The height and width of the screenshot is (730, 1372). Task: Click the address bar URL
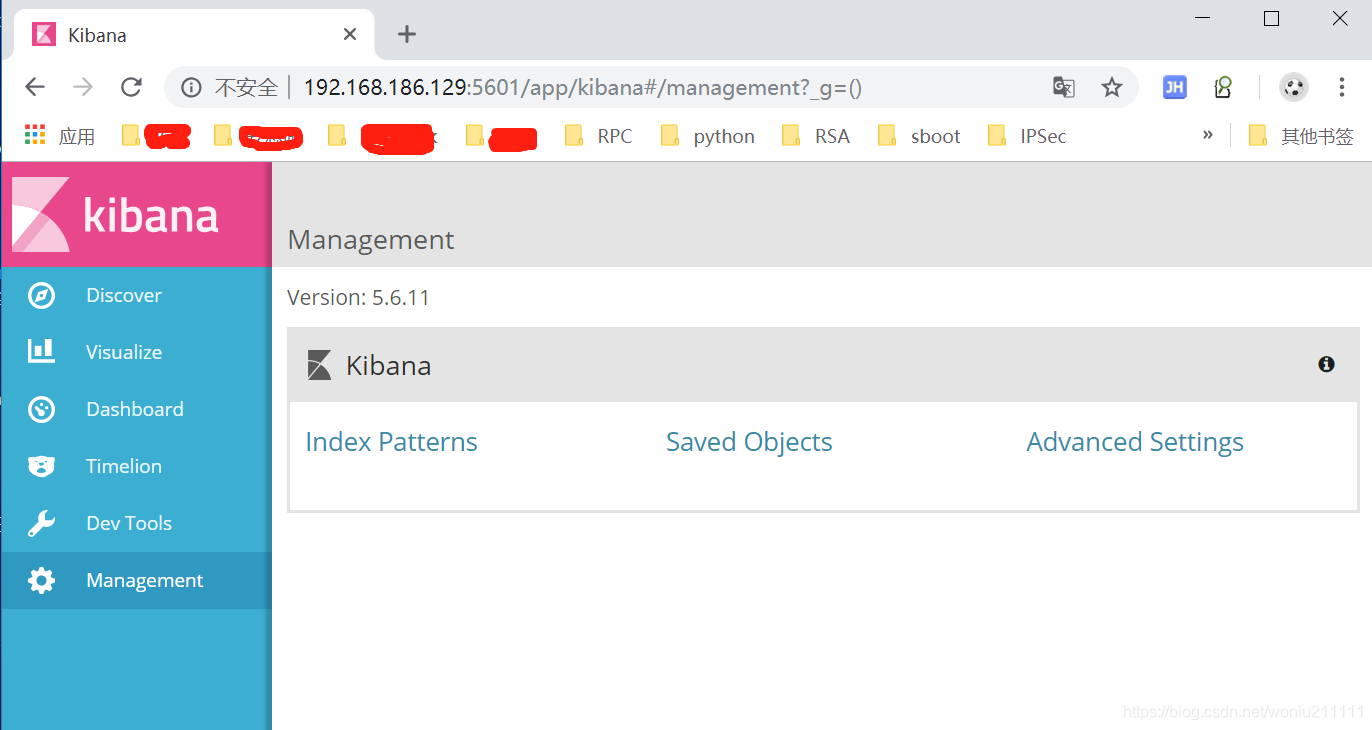click(582, 88)
